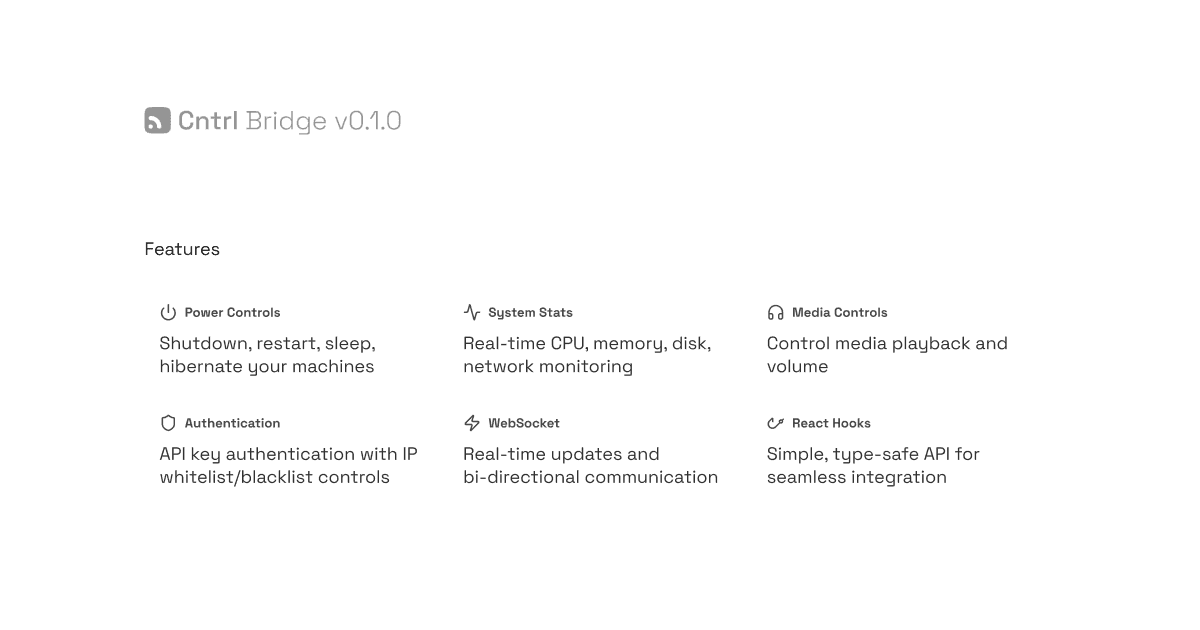The image size is (1200, 630).
Task: Click the shutdown, restart, sleep description
Action: (x=267, y=355)
